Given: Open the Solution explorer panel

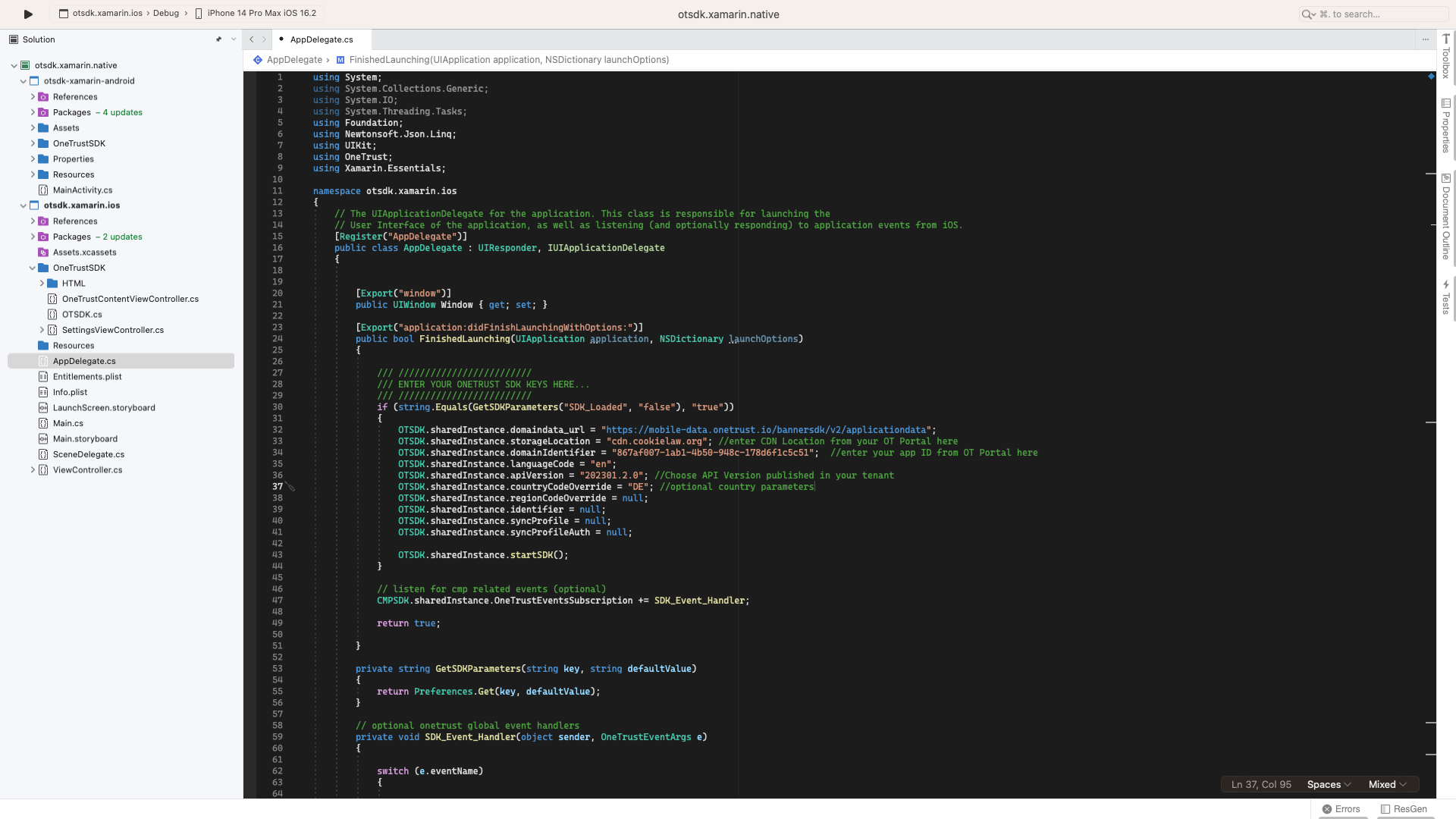Looking at the screenshot, I should click(x=38, y=38).
